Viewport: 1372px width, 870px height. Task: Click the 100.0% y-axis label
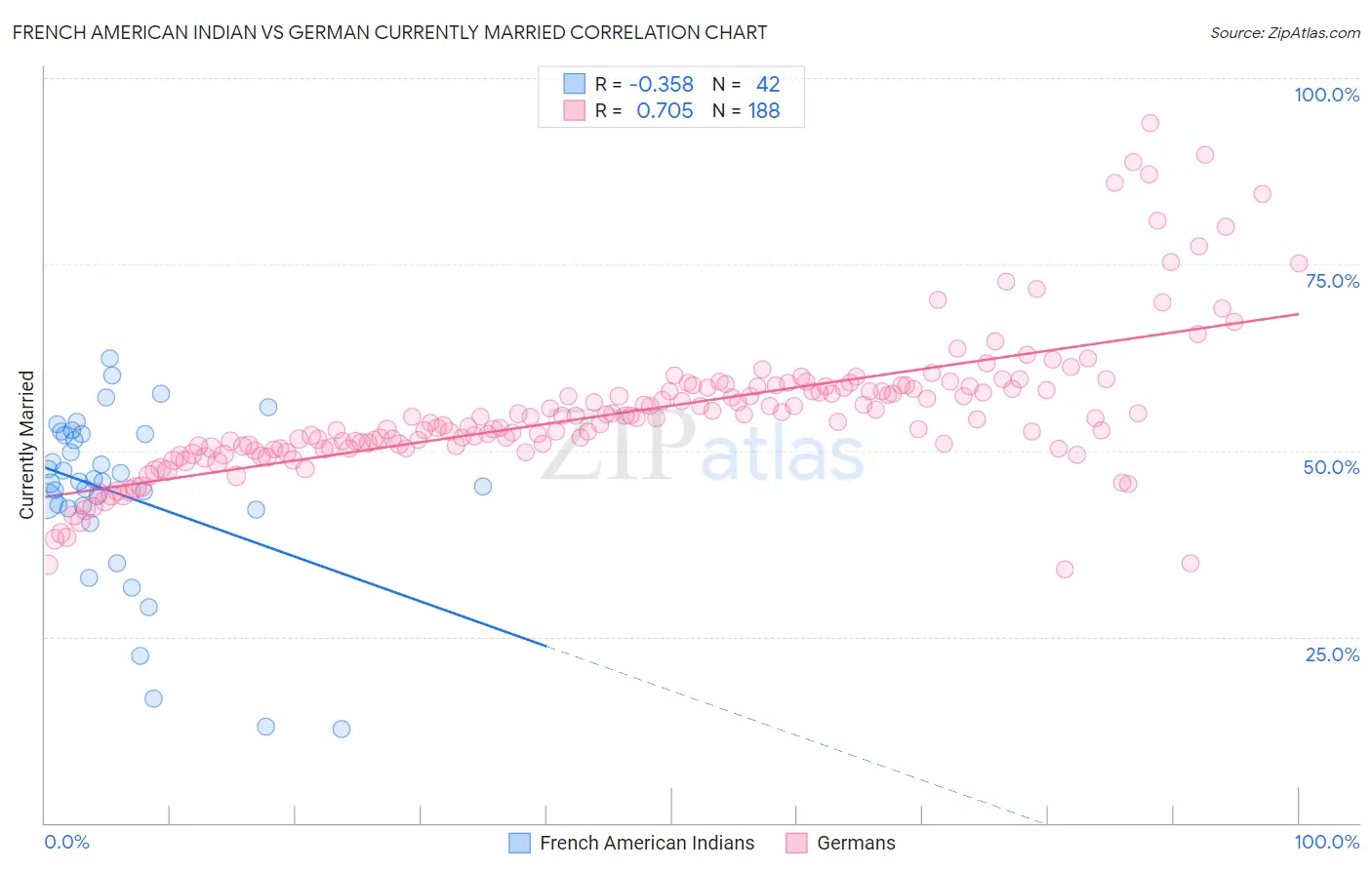tap(1327, 95)
